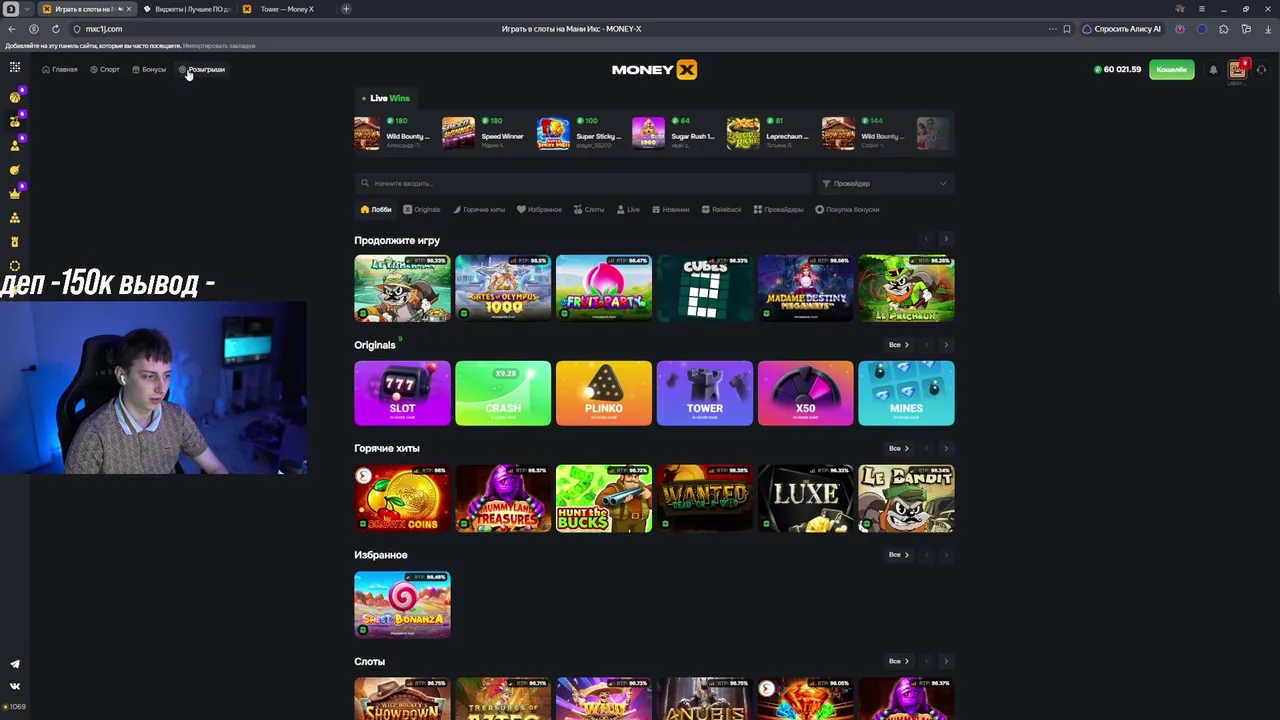Open the Sweet Bonanza favorite game

402,604
